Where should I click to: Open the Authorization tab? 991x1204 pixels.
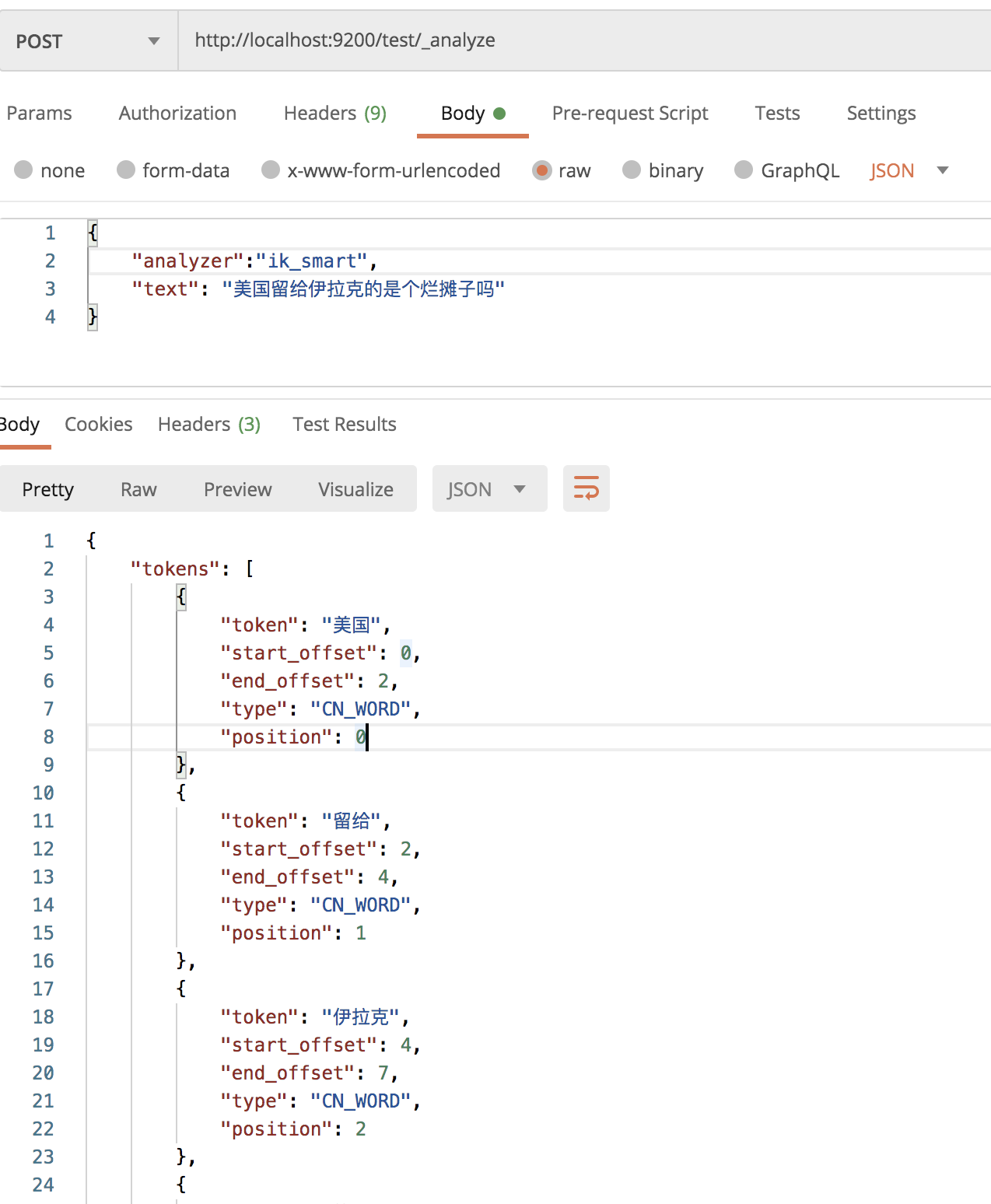(x=177, y=114)
